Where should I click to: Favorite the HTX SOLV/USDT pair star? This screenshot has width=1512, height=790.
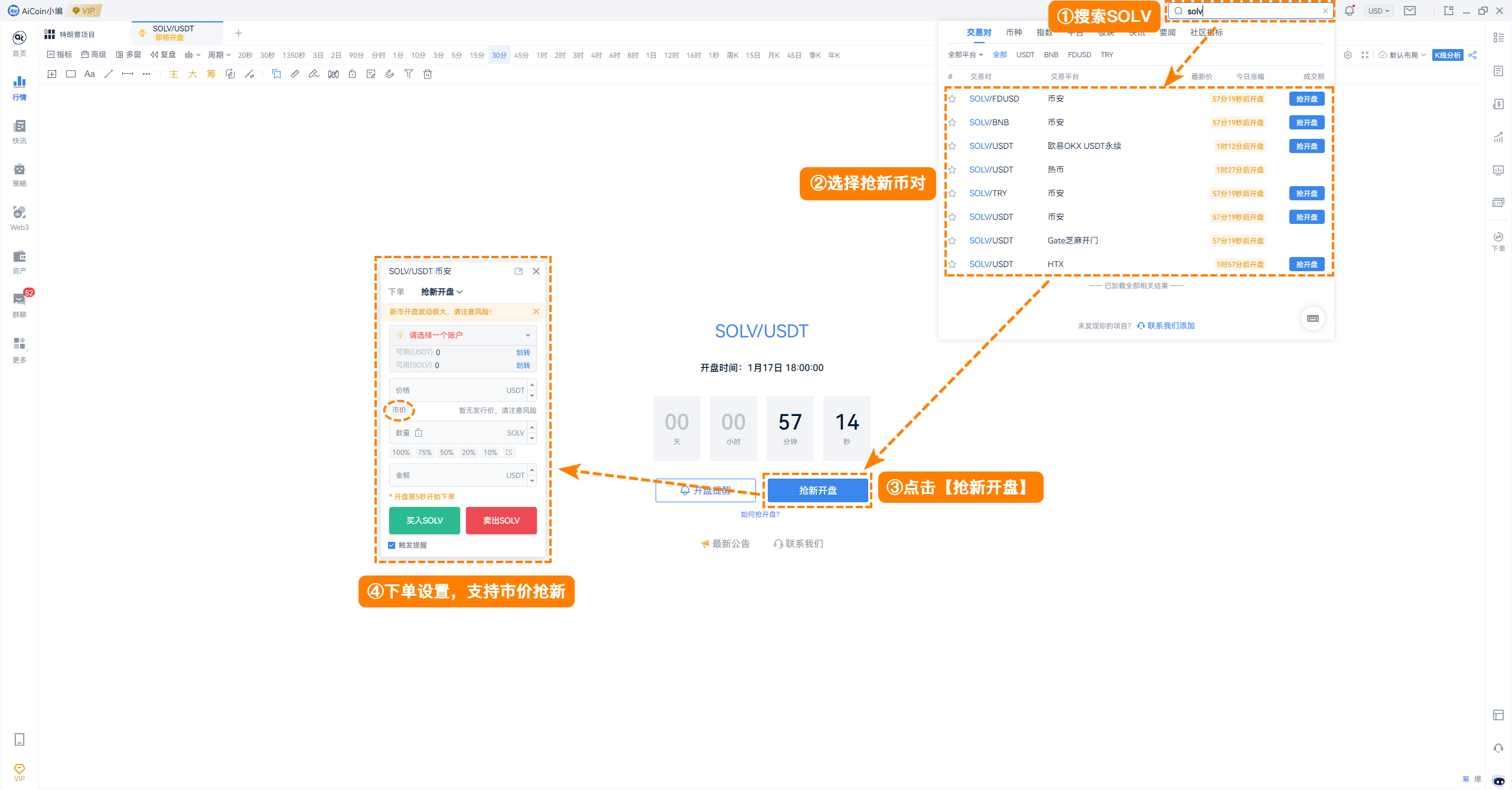tap(952, 264)
